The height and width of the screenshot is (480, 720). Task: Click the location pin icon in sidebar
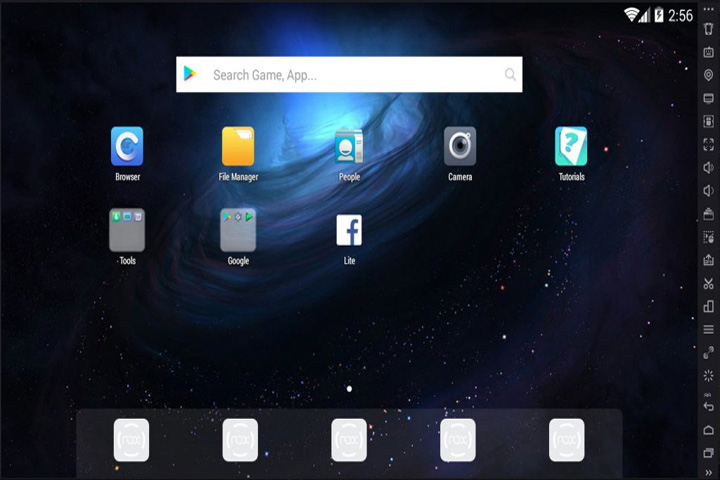click(x=709, y=75)
